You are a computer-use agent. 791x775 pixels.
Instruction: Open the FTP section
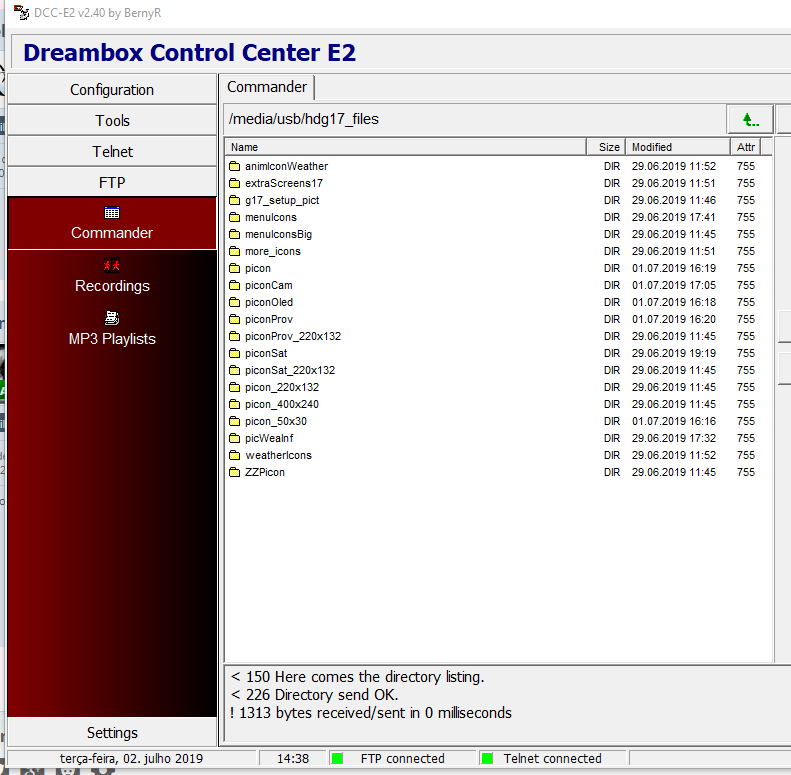tap(112, 182)
